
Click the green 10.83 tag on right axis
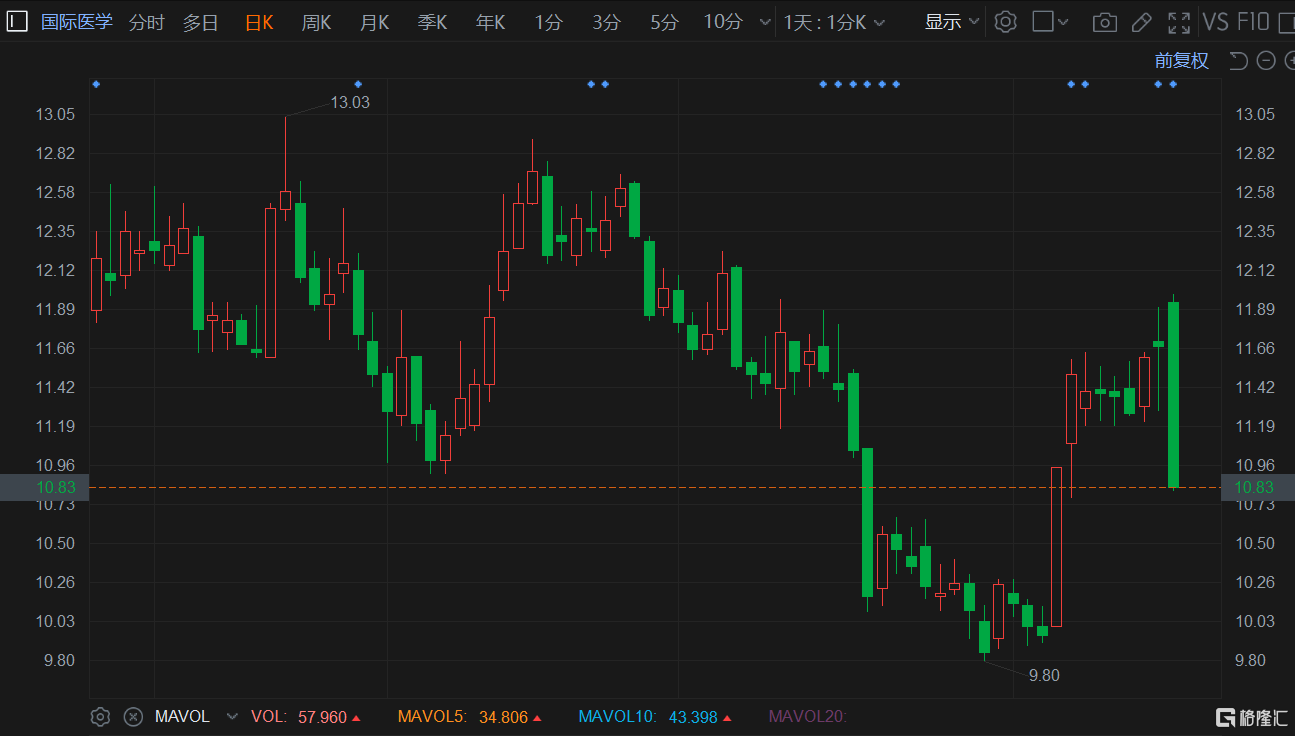click(1258, 487)
